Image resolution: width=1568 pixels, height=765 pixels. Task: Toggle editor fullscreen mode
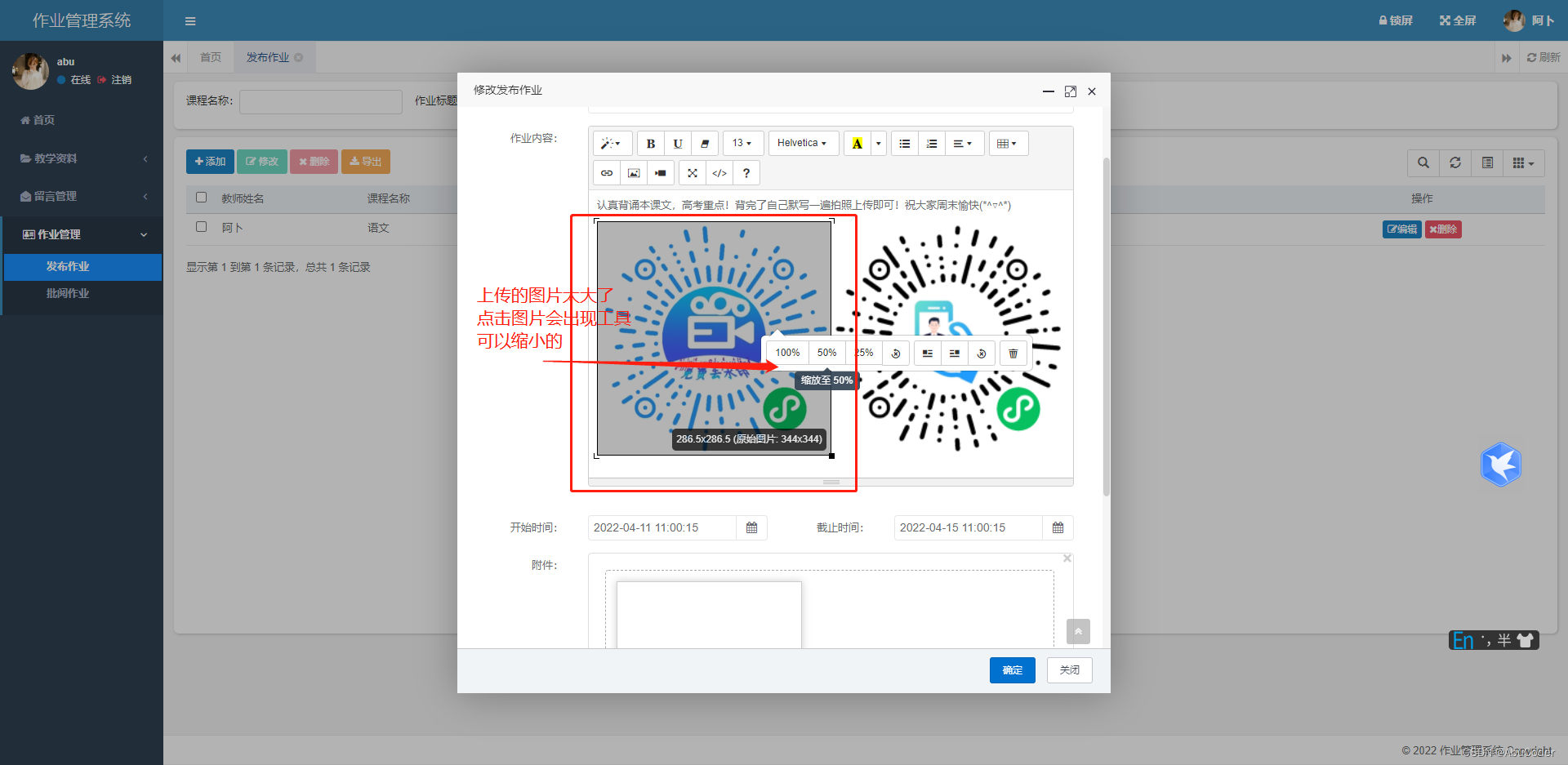[x=693, y=173]
